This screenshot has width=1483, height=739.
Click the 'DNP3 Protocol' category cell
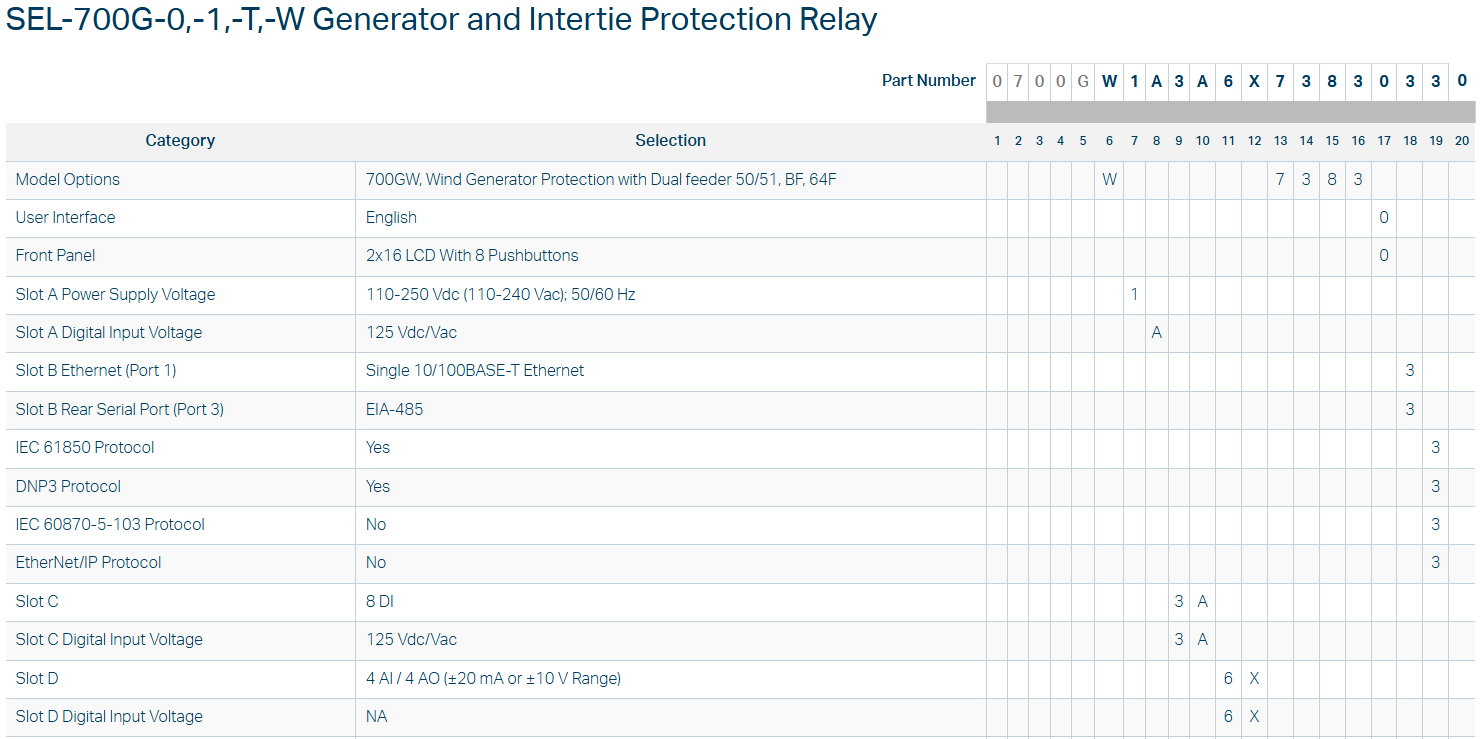[180, 487]
